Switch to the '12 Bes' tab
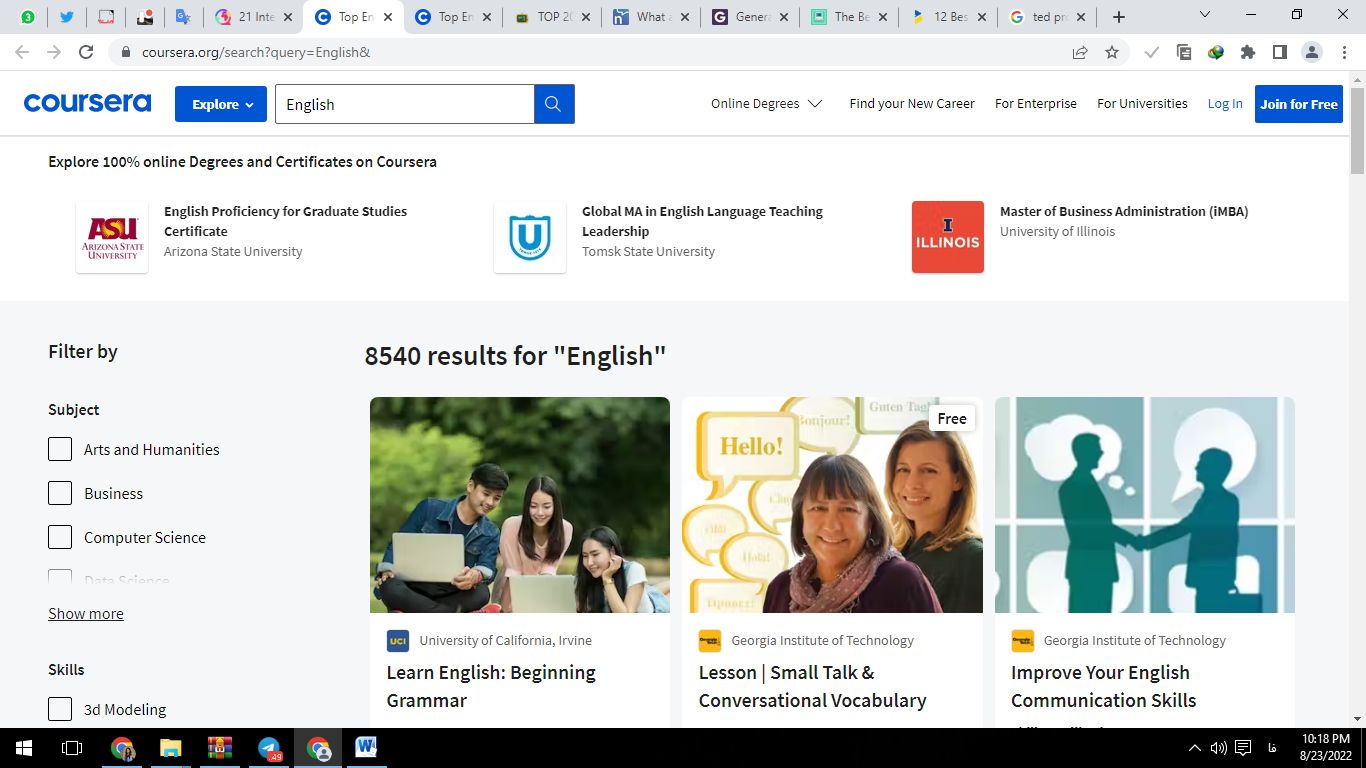 [949, 17]
